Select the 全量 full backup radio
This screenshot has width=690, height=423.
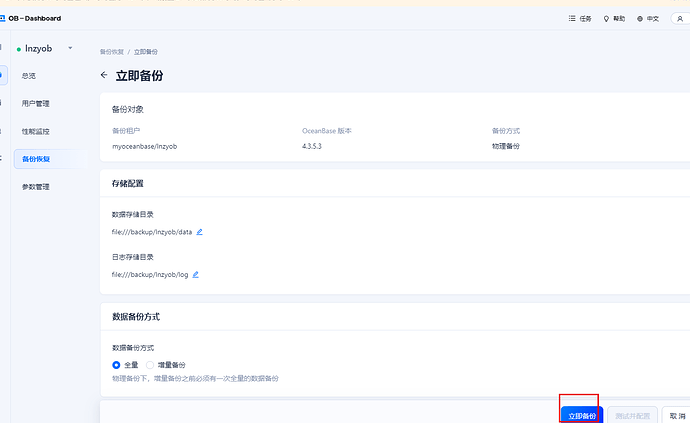pos(117,365)
